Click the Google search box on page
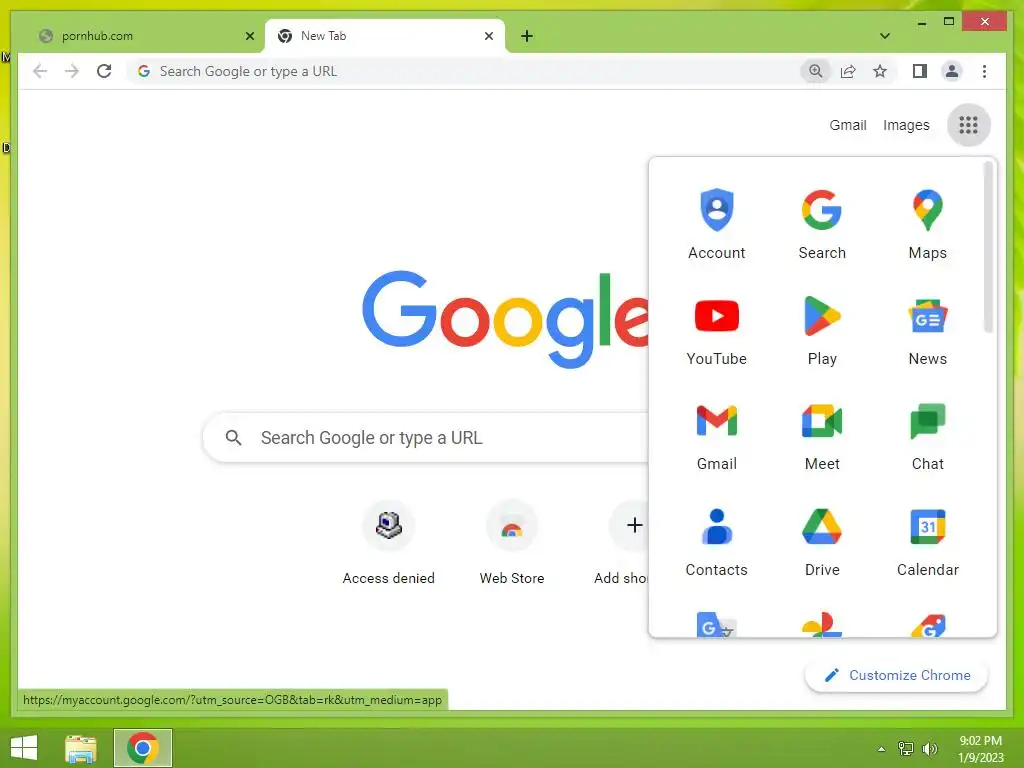This screenshot has height=768, width=1024. click(426, 438)
